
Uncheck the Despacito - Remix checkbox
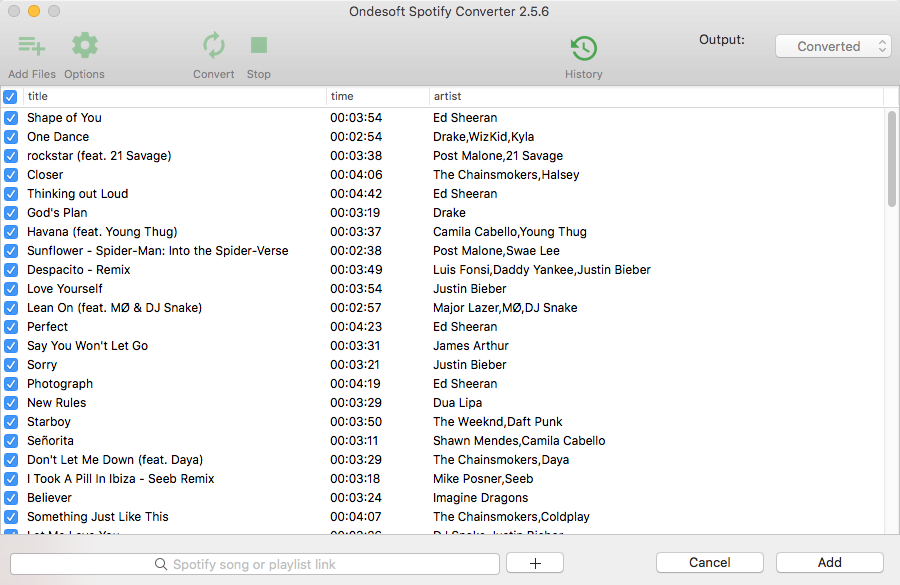pyautogui.click(x=11, y=270)
